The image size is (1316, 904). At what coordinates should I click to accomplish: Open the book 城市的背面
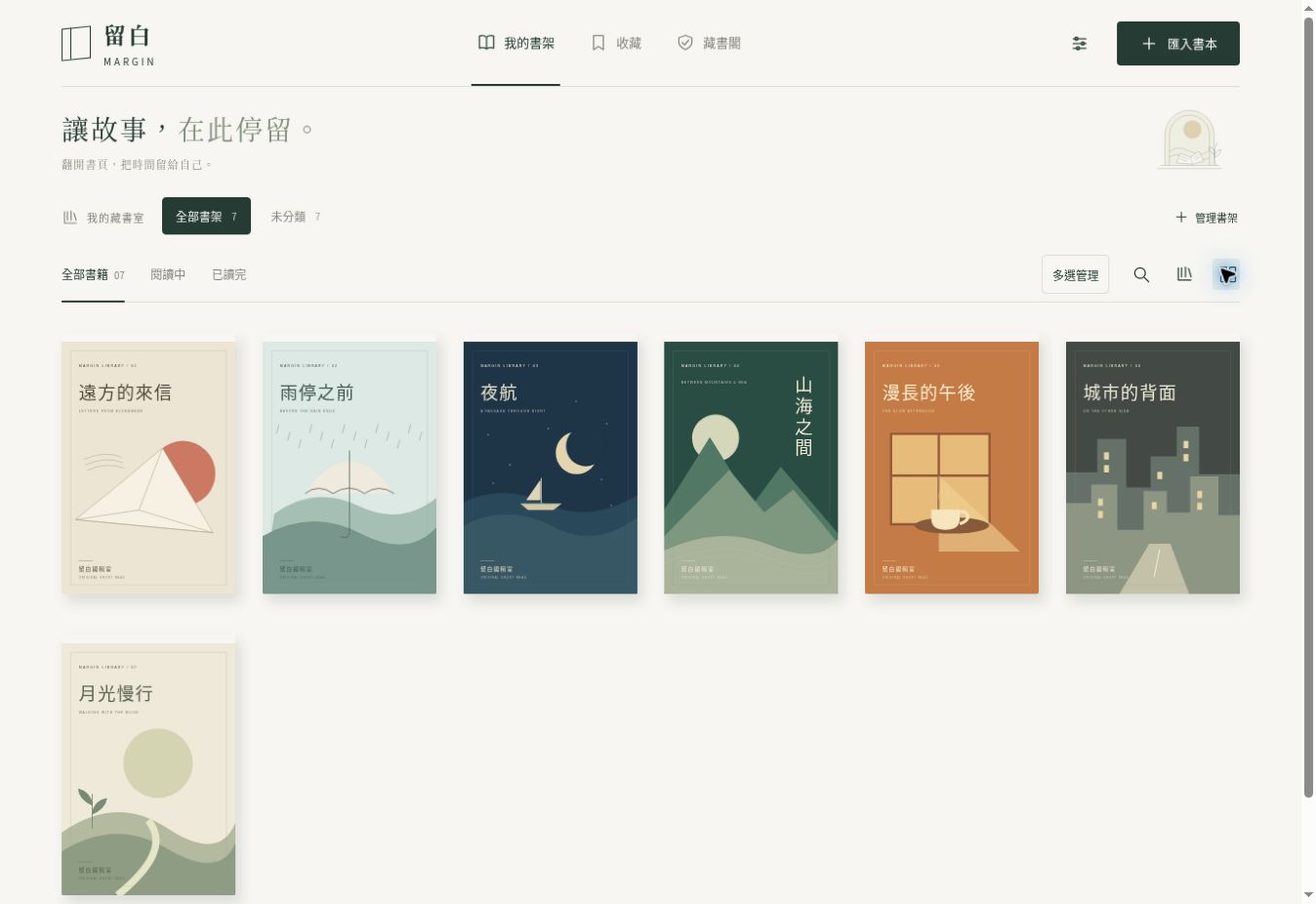click(1153, 468)
